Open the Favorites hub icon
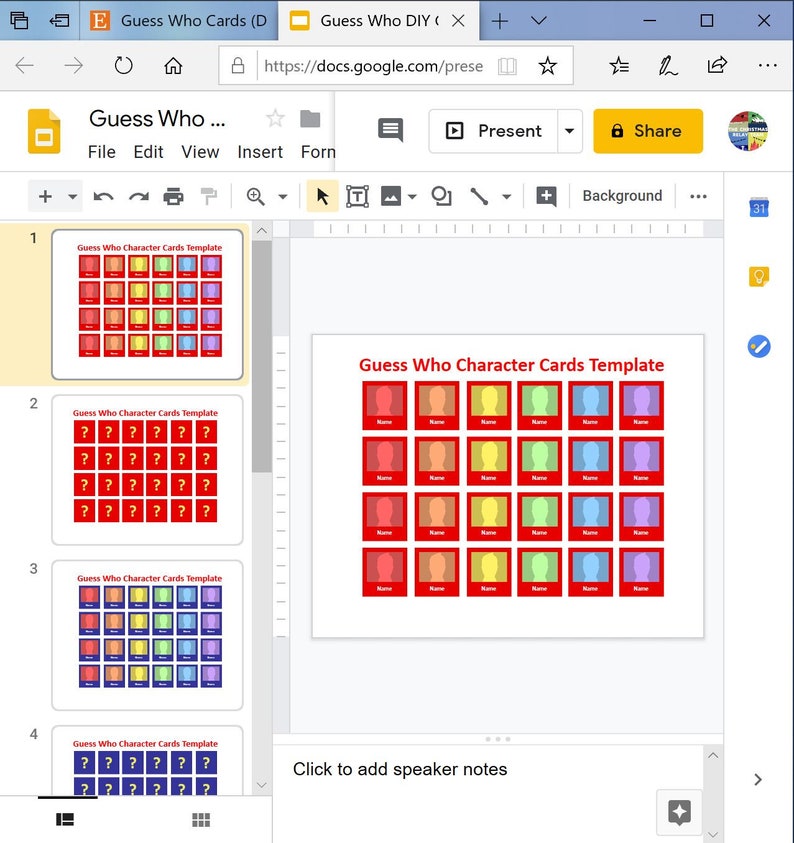Image resolution: width=794 pixels, height=843 pixels. click(619, 66)
